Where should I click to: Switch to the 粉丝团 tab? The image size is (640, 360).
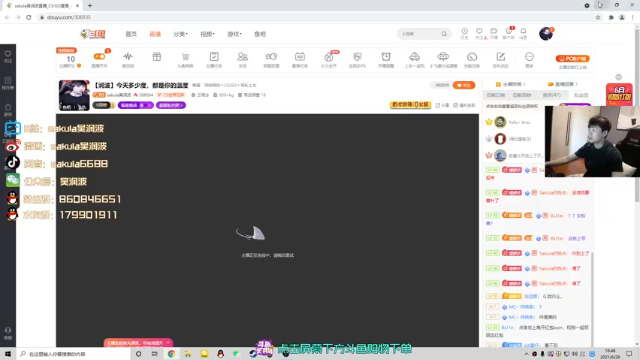(x=581, y=95)
